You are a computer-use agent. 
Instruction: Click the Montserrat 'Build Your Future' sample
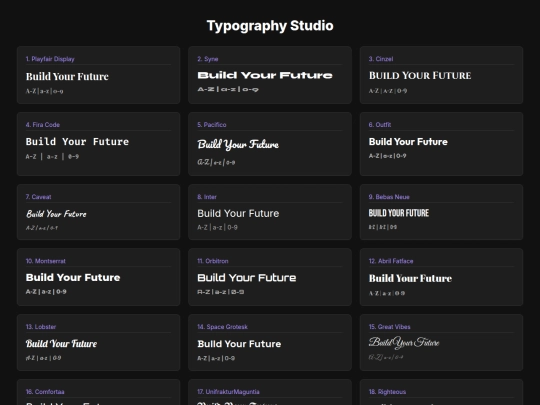point(73,278)
